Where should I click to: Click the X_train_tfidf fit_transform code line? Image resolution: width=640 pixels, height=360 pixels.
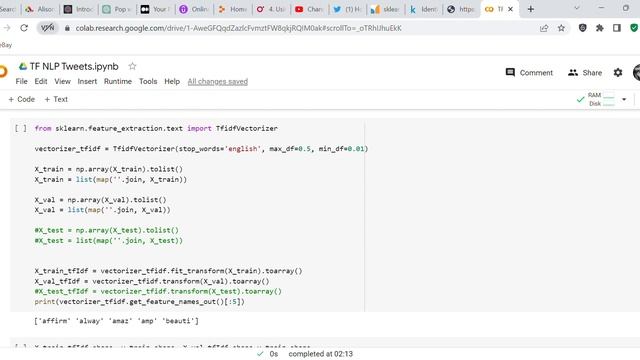168,271
